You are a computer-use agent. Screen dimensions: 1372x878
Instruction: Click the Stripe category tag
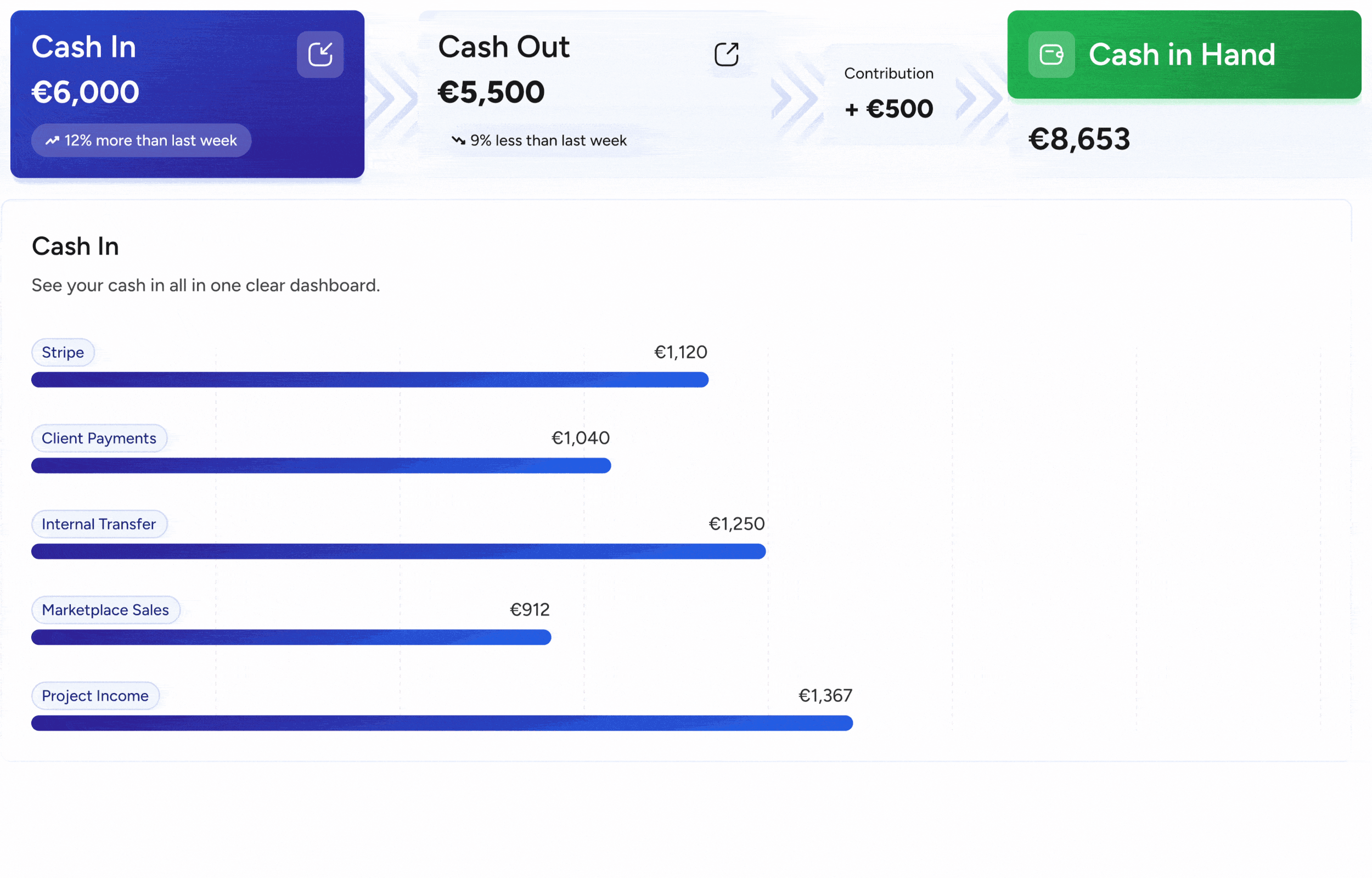click(x=63, y=352)
